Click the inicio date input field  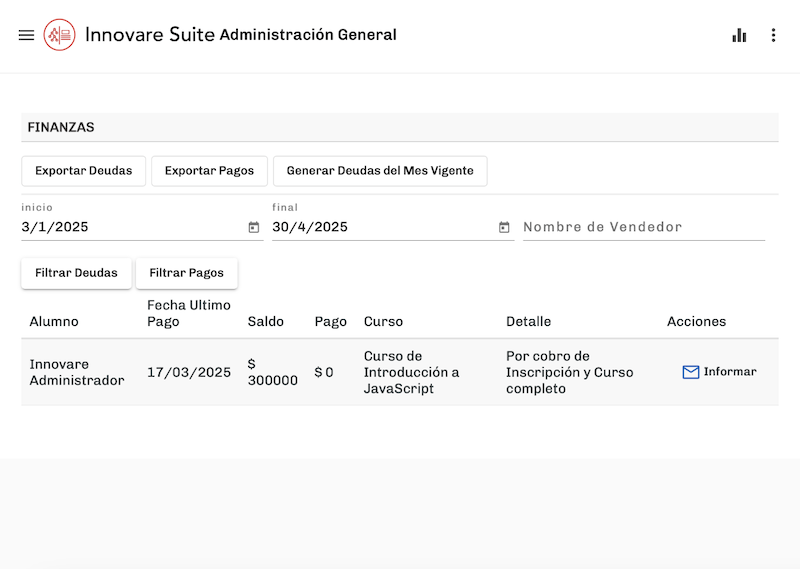point(130,227)
